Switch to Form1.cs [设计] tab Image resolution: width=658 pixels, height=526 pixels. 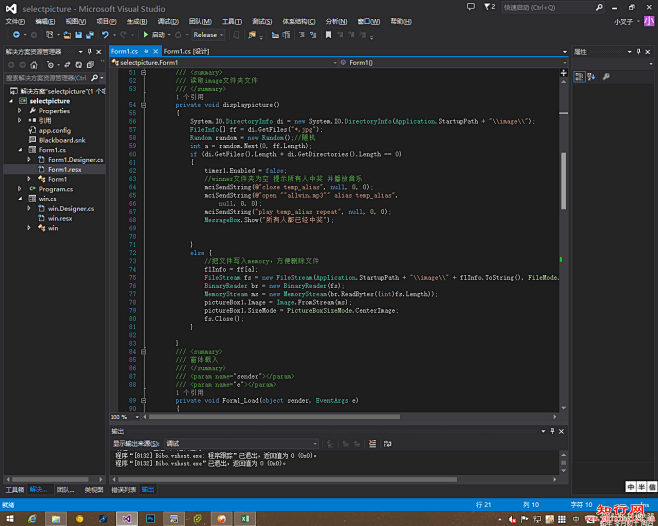tap(187, 50)
